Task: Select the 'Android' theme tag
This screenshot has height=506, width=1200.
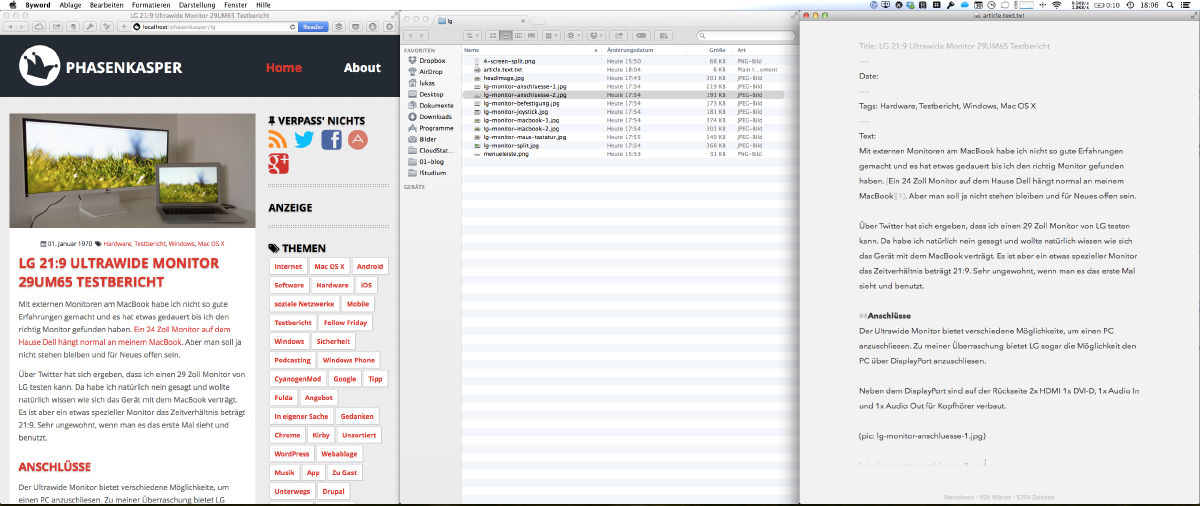Action: (370, 267)
